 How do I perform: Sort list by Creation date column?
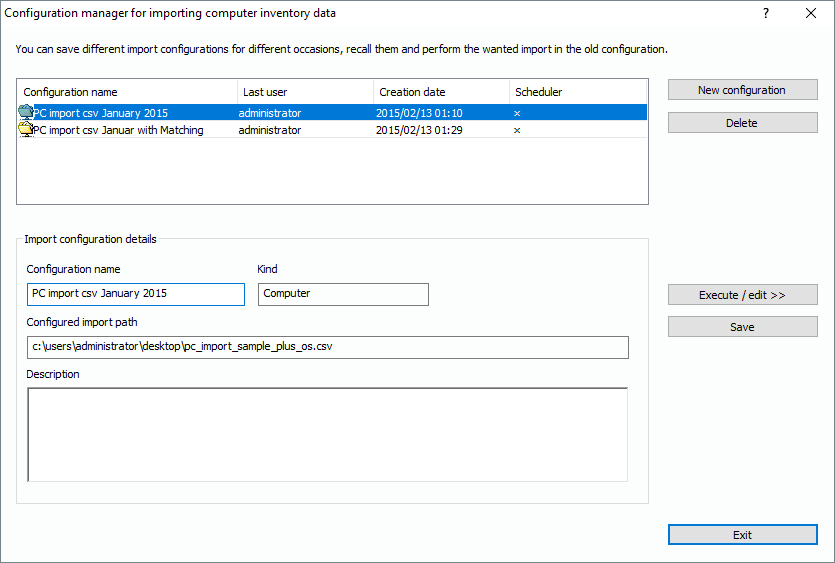441,92
